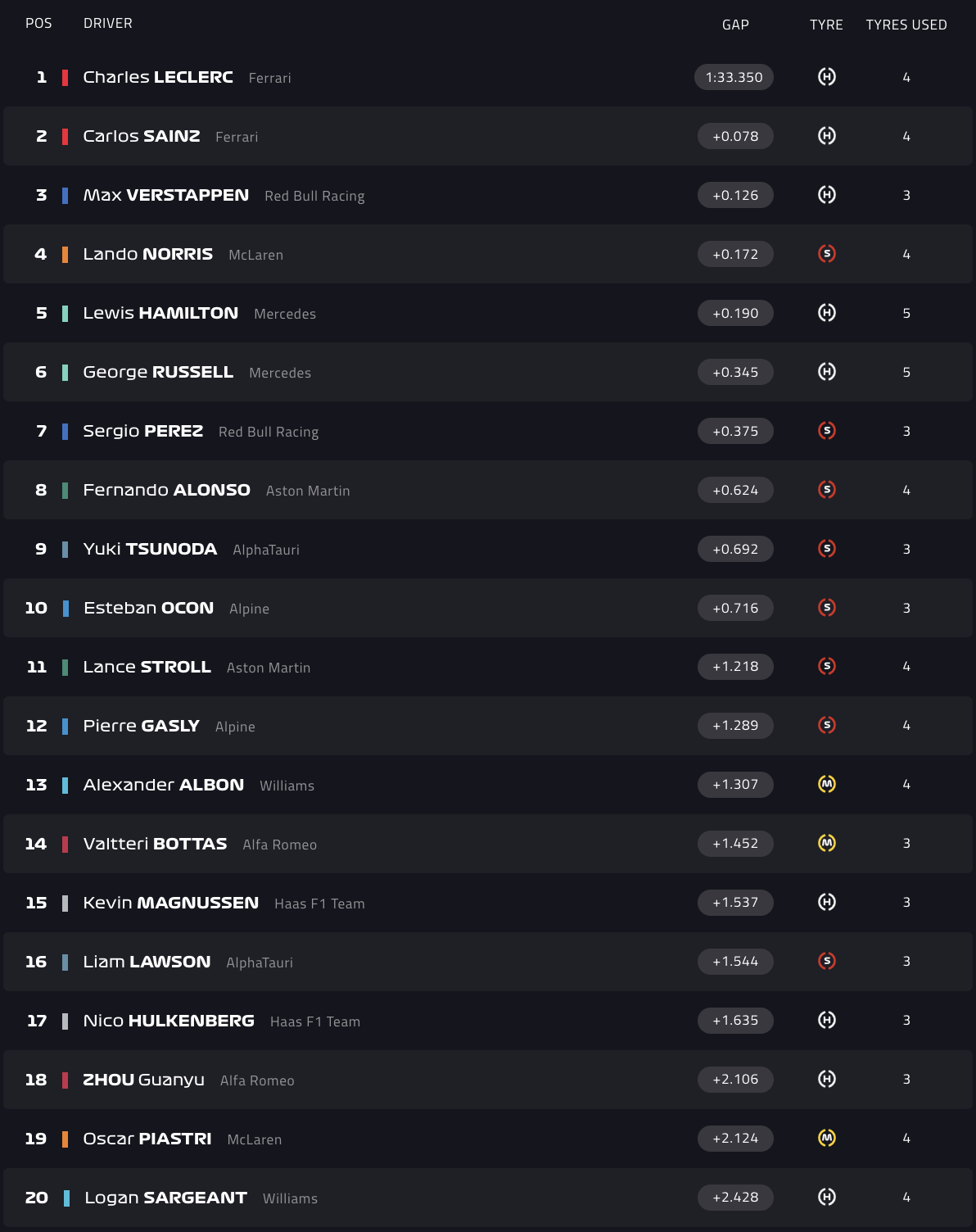Click Kevin Magnussen's hard tyre icon
The width and height of the screenshot is (976, 1232).
click(827, 902)
